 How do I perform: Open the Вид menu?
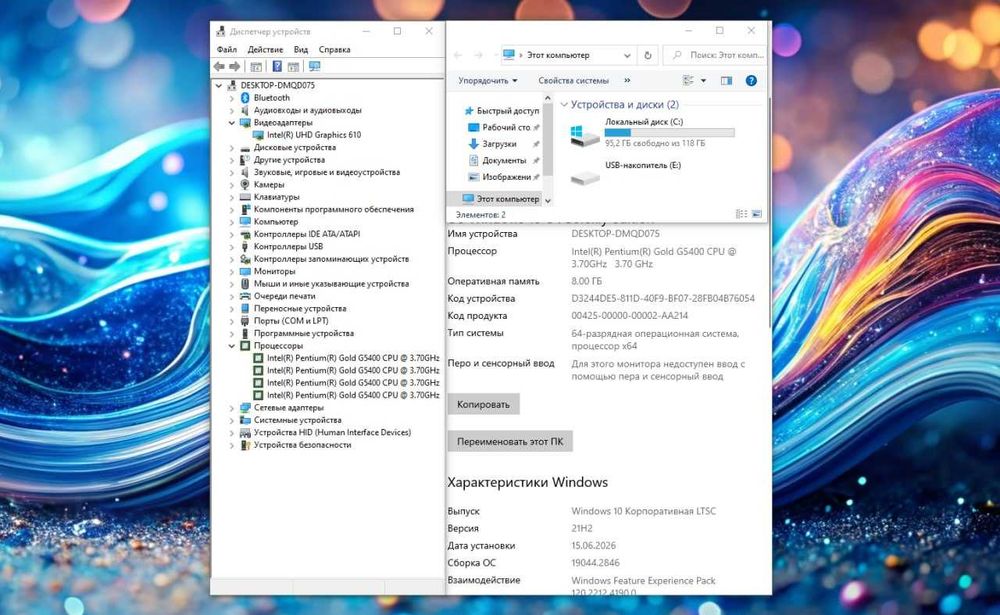coord(301,49)
